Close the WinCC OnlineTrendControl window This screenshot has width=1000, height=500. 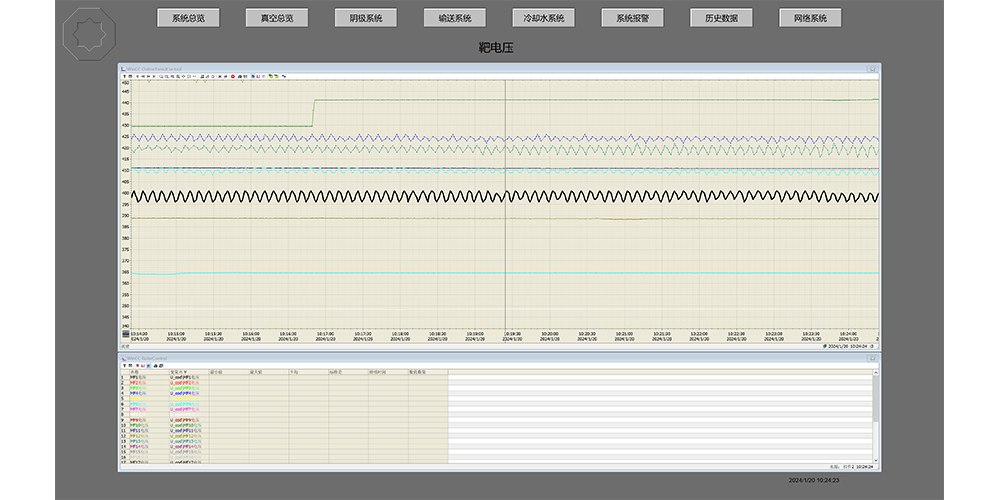click(x=872, y=68)
